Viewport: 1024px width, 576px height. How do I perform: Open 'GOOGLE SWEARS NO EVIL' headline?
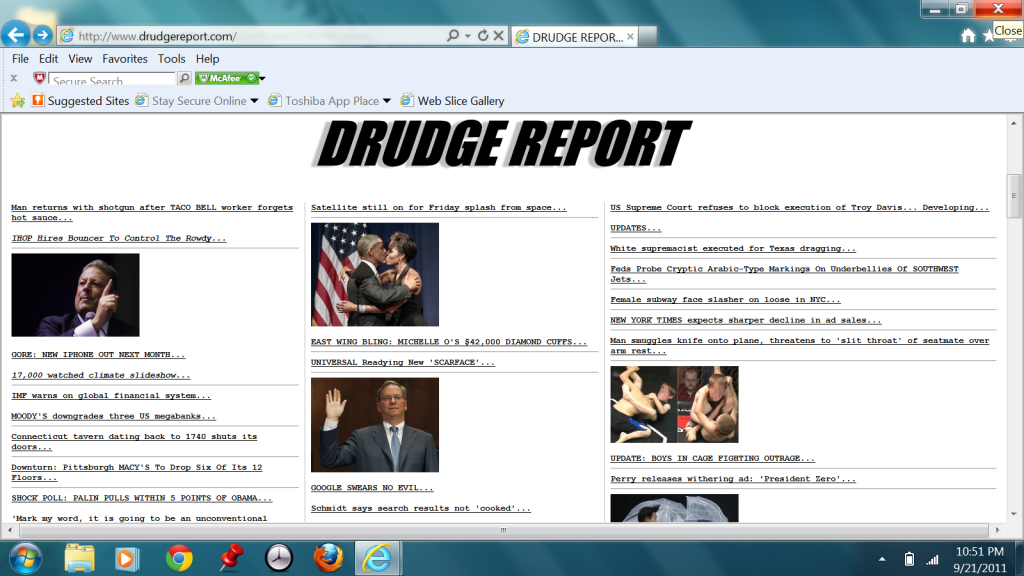tap(372, 488)
